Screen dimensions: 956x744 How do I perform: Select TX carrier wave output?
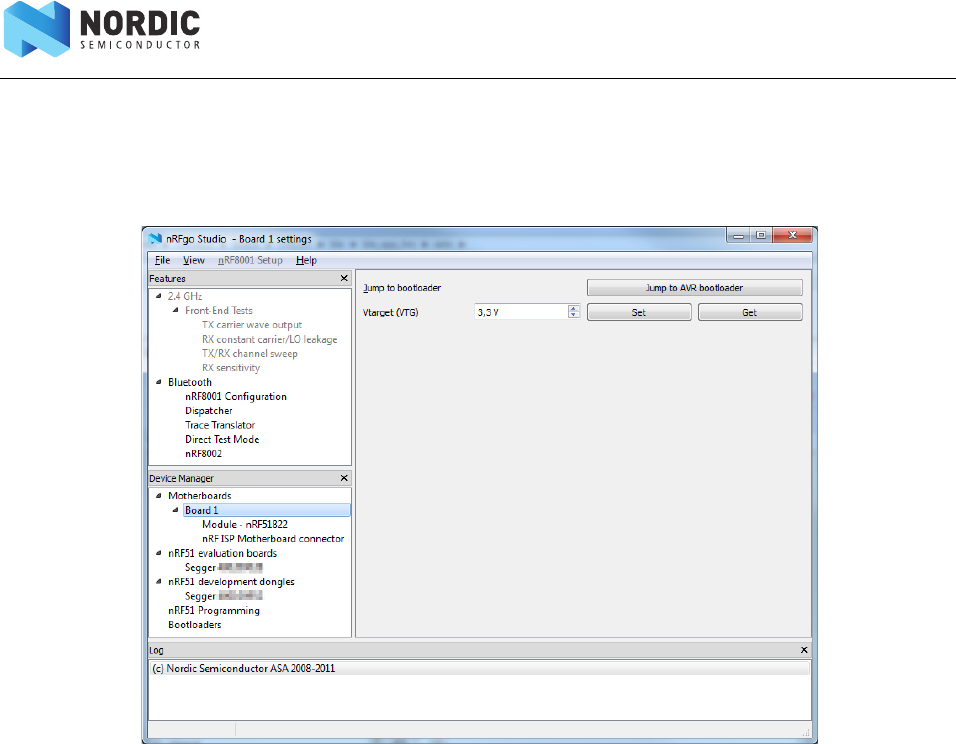(252, 325)
